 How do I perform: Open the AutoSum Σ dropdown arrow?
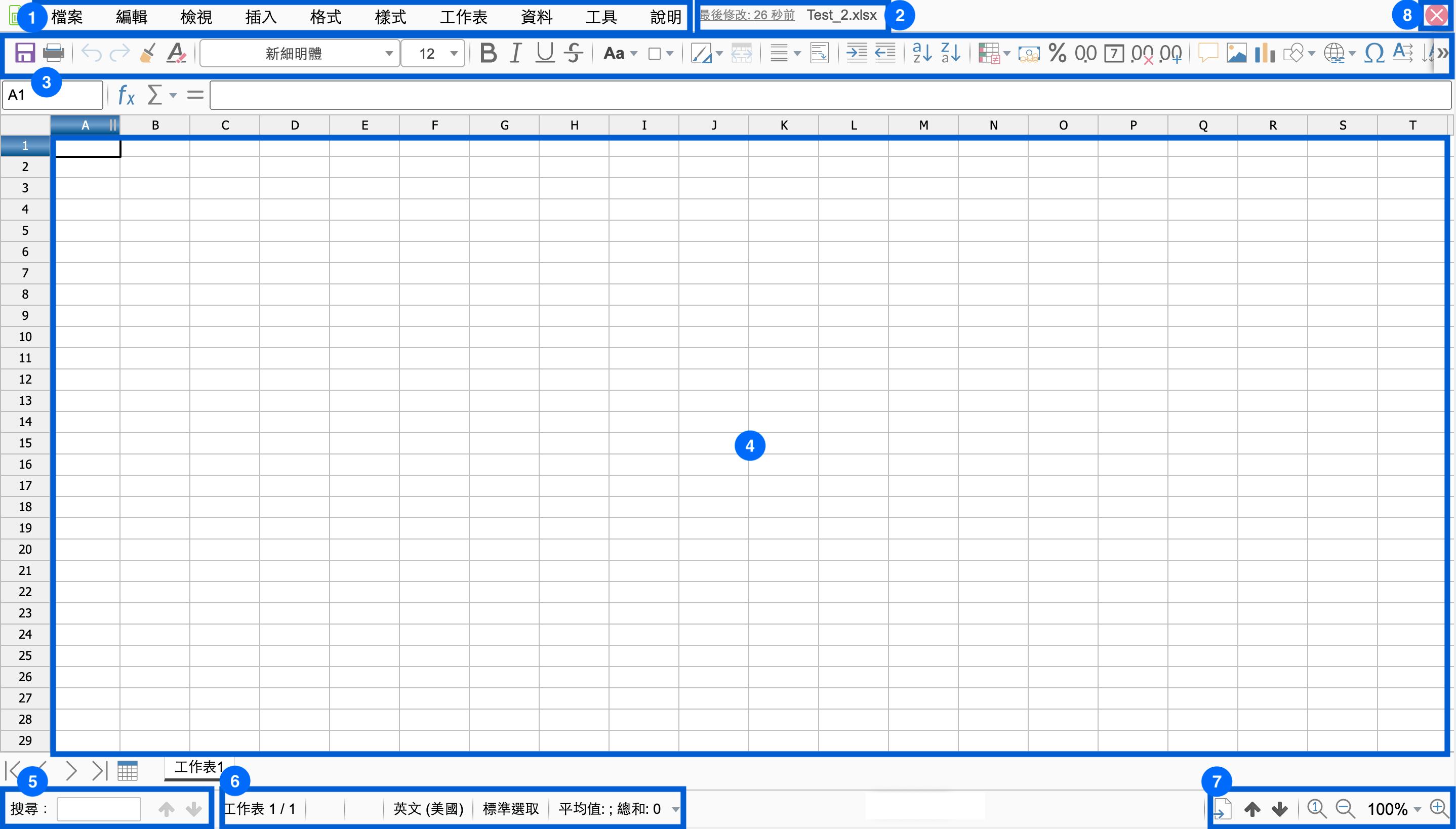173,95
